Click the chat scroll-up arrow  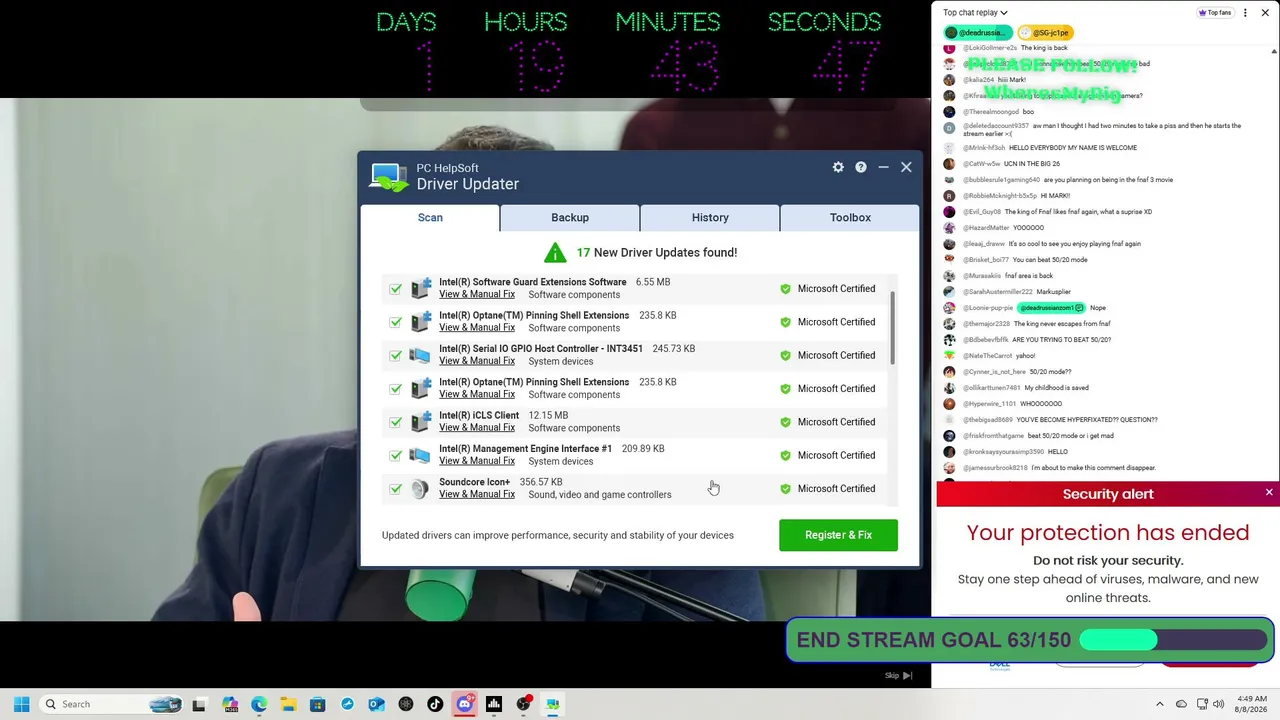(x=1275, y=50)
